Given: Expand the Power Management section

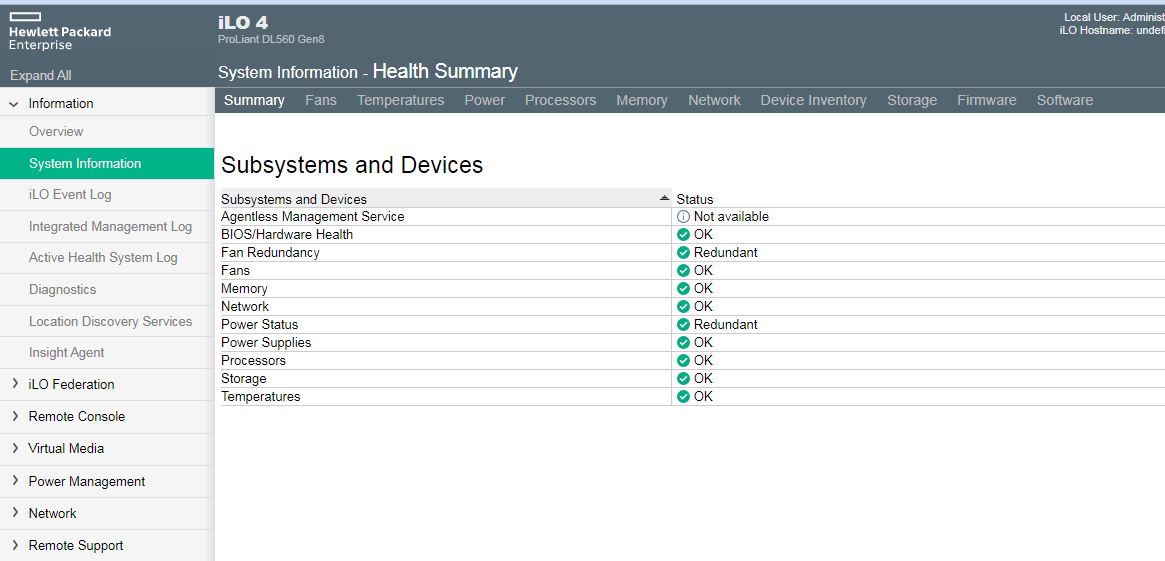Looking at the screenshot, I should tap(15, 481).
